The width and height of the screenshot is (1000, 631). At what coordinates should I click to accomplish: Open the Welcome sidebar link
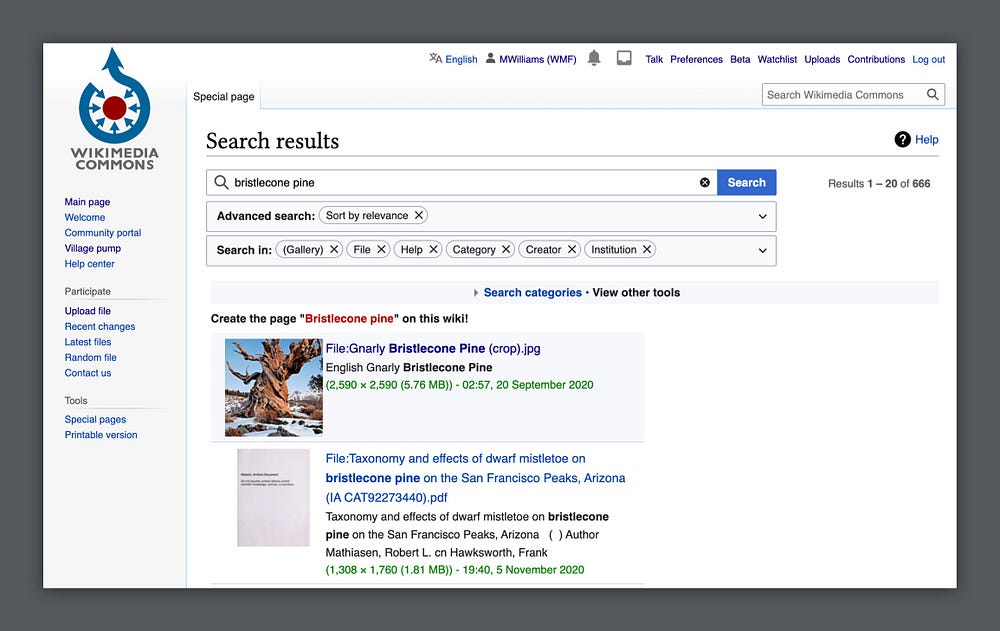pos(85,217)
